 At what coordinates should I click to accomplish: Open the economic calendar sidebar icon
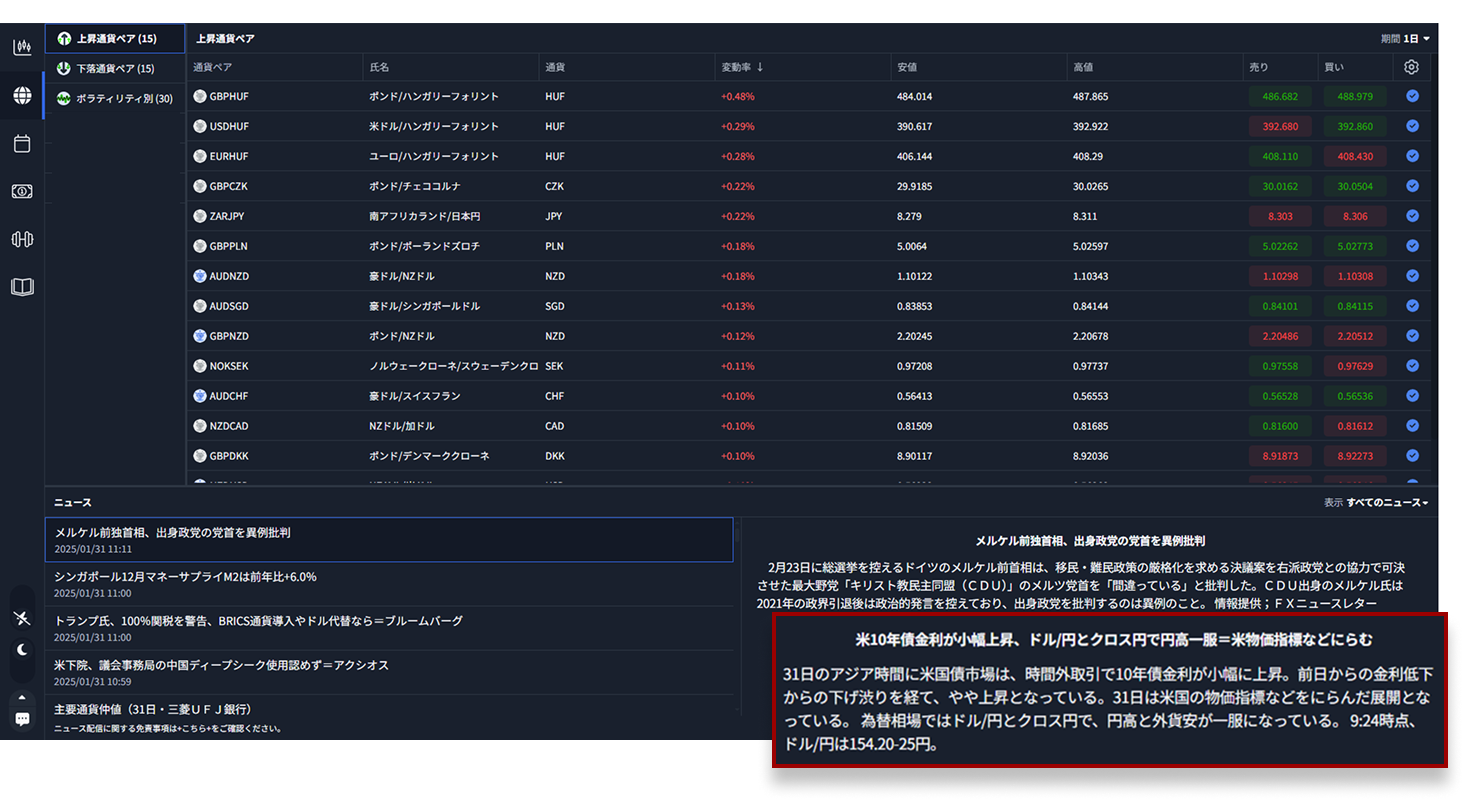point(22,144)
